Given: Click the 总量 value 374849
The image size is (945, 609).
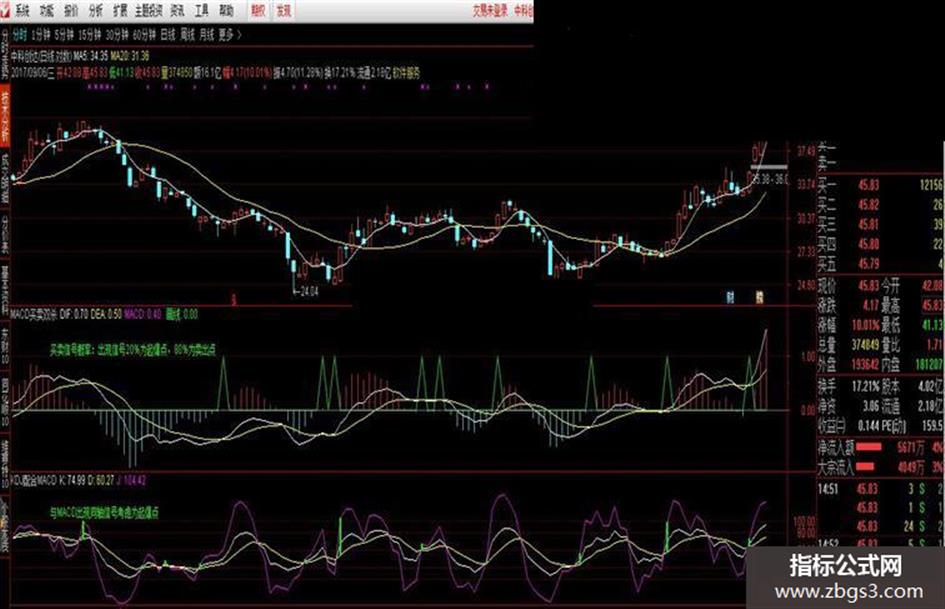Looking at the screenshot, I should [865, 344].
